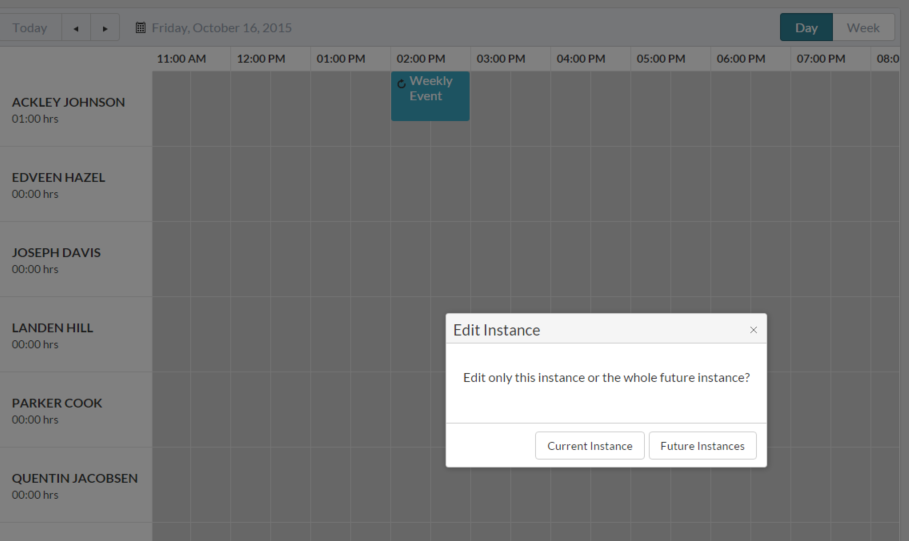Viewport: 909px width, 541px height.
Task: Click the 06:00 PM time header
Action: click(741, 59)
